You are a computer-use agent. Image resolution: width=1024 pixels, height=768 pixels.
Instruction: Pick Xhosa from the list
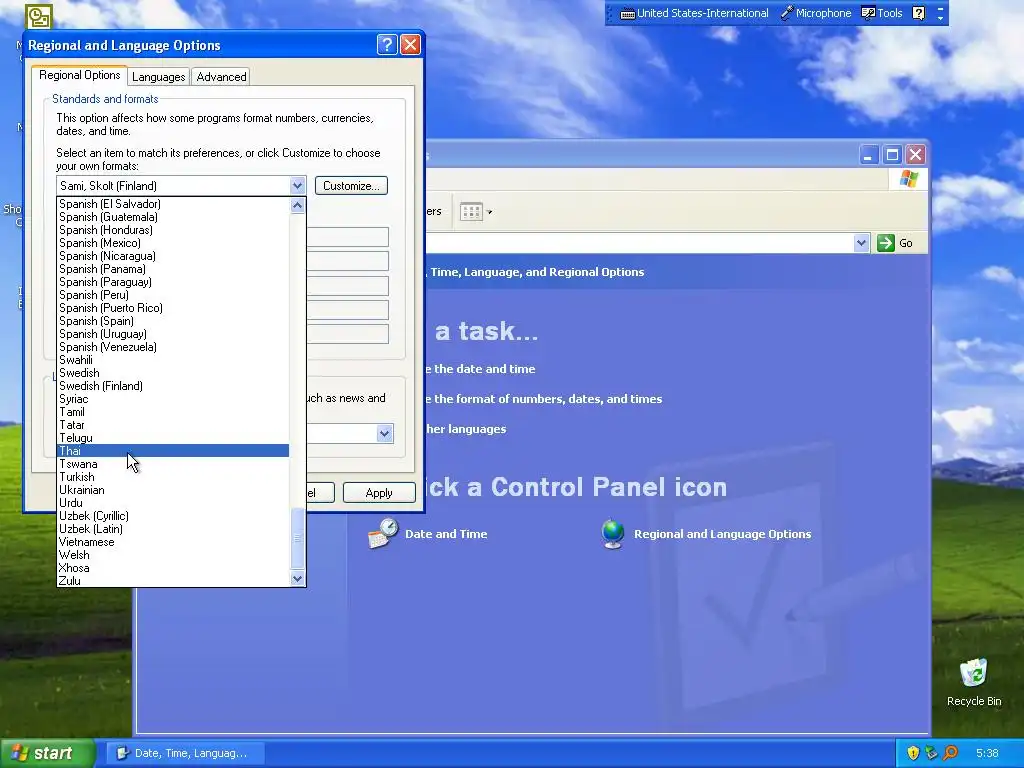pos(173,568)
